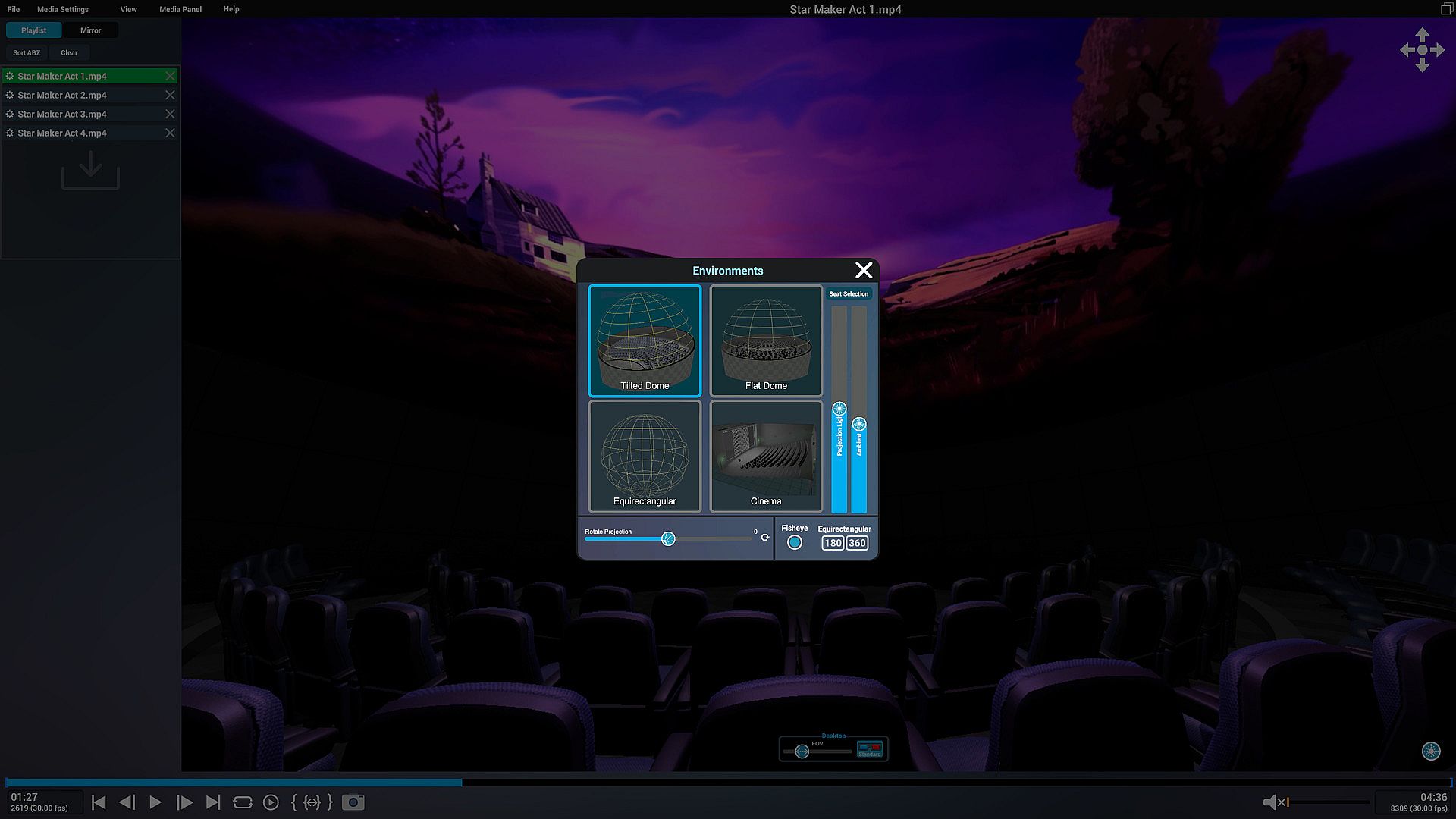Skip to the next playlist track
Image resolution: width=1456 pixels, height=819 pixels.
[213, 802]
